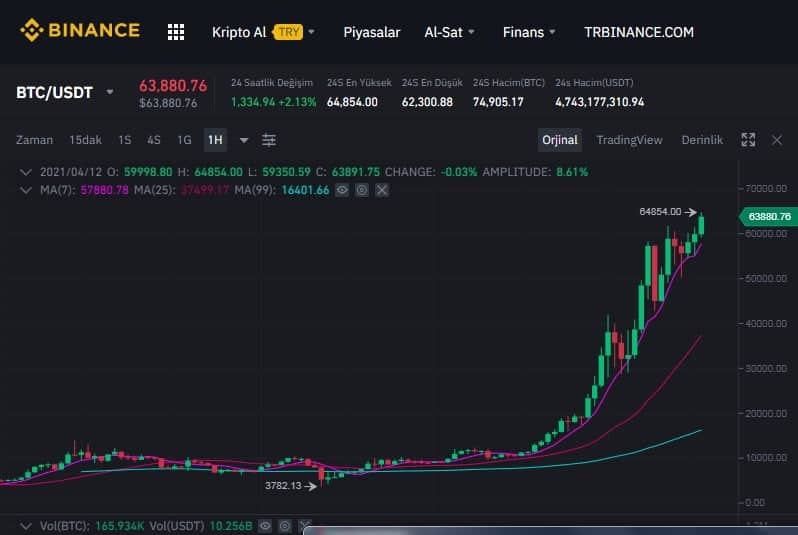This screenshot has height=535, width=798.
Task: Open volume indicator settings
Action: point(286,525)
